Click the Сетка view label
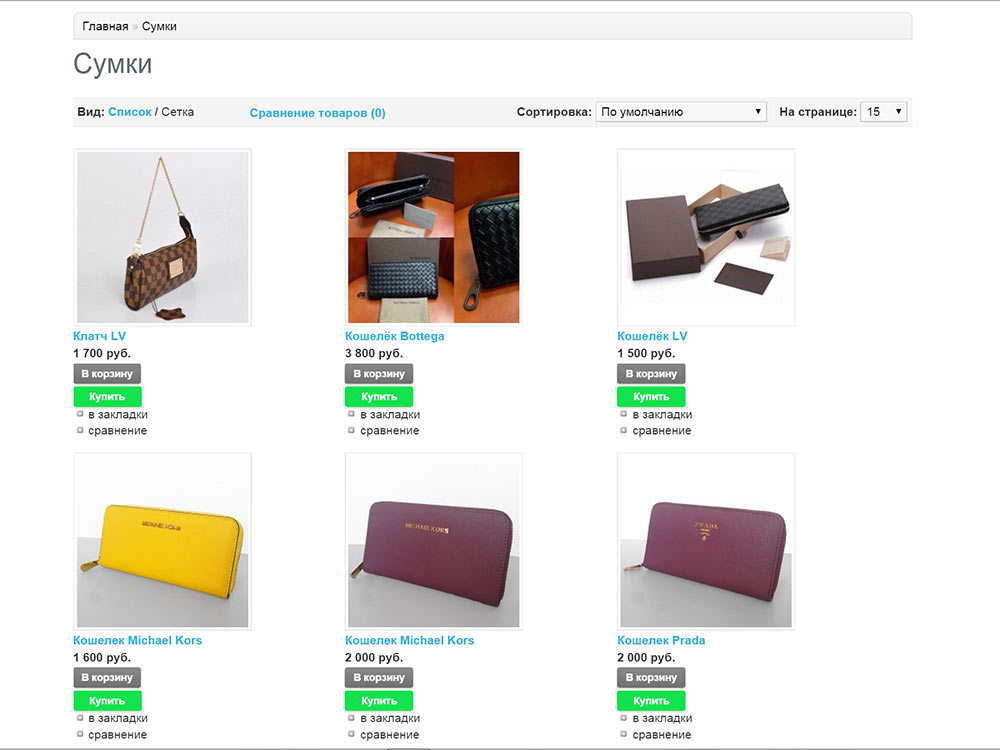The width and height of the screenshot is (1000, 750). pyautogui.click(x=177, y=112)
